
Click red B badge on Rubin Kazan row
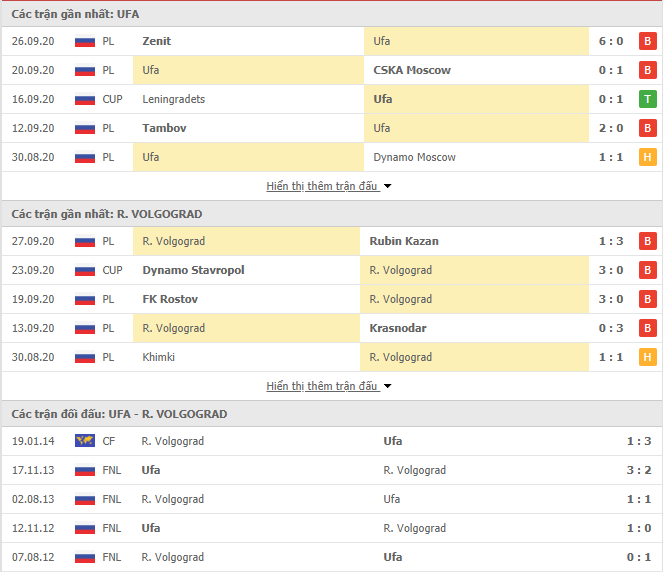(647, 241)
